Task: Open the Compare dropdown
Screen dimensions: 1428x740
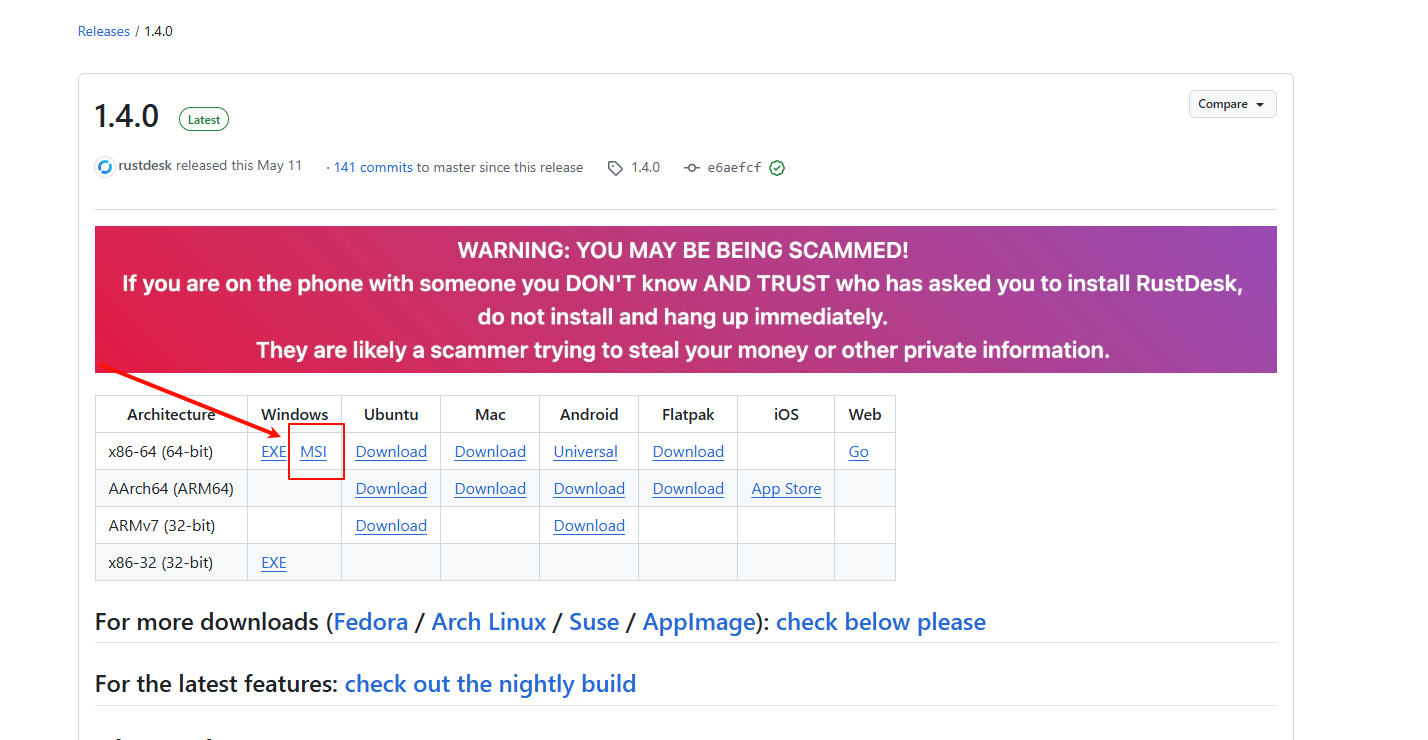Action: pyautogui.click(x=1232, y=104)
